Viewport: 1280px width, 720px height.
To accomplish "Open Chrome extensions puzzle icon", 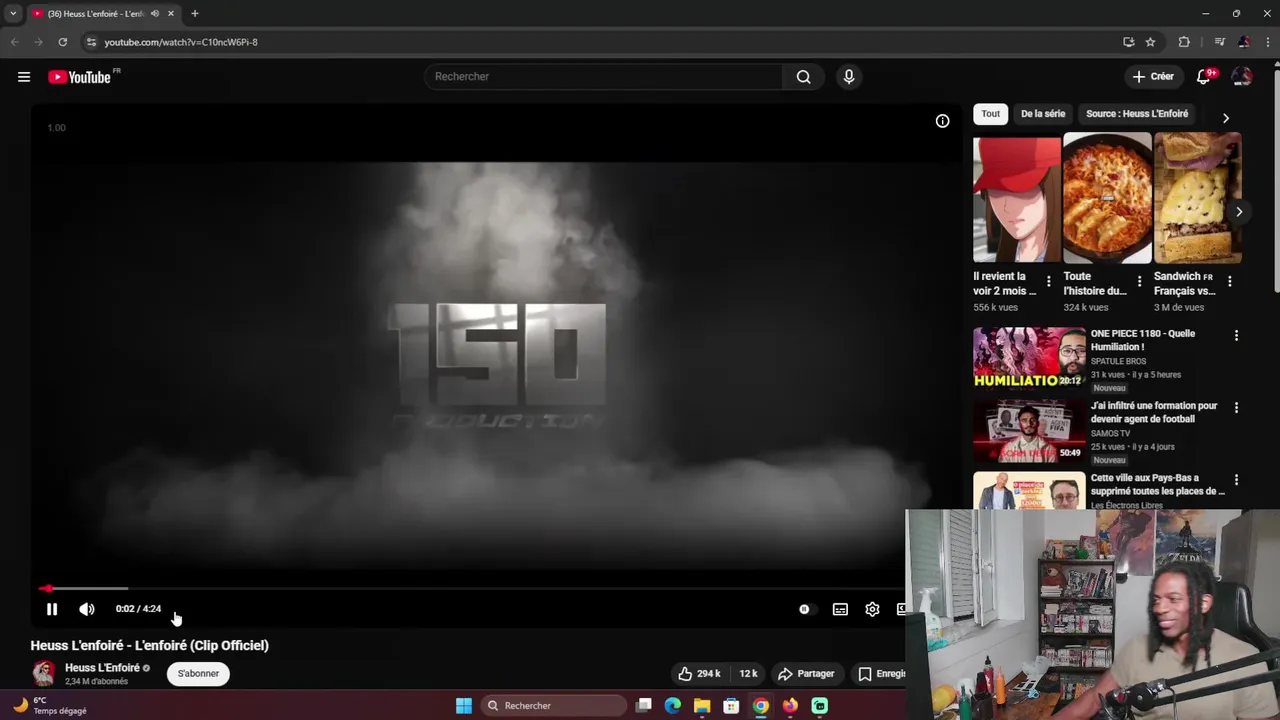I will coord(1184,42).
